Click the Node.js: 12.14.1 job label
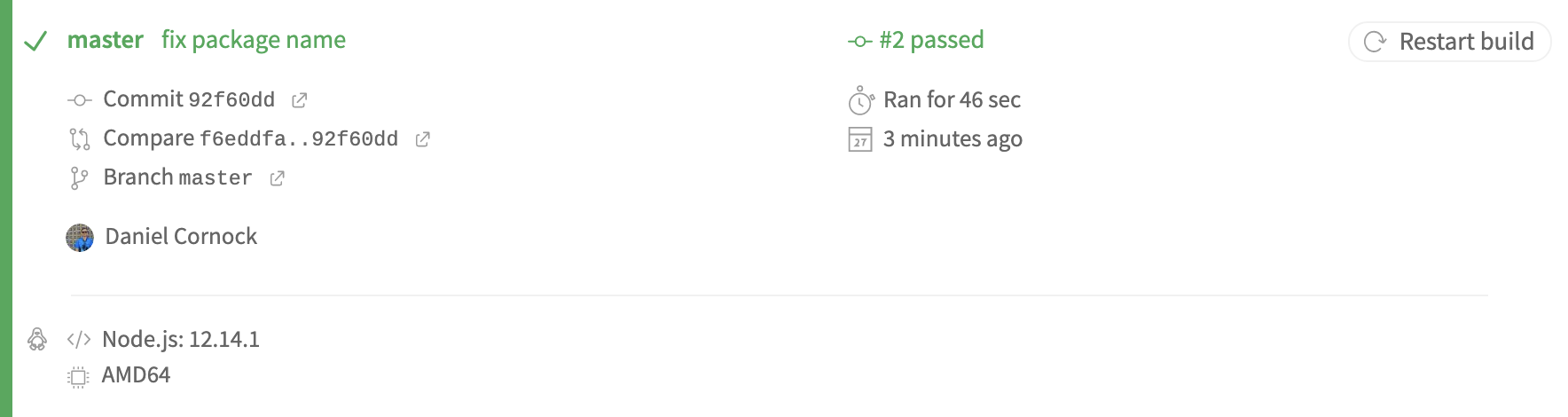The height and width of the screenshot is (417, 1568). 181,339
